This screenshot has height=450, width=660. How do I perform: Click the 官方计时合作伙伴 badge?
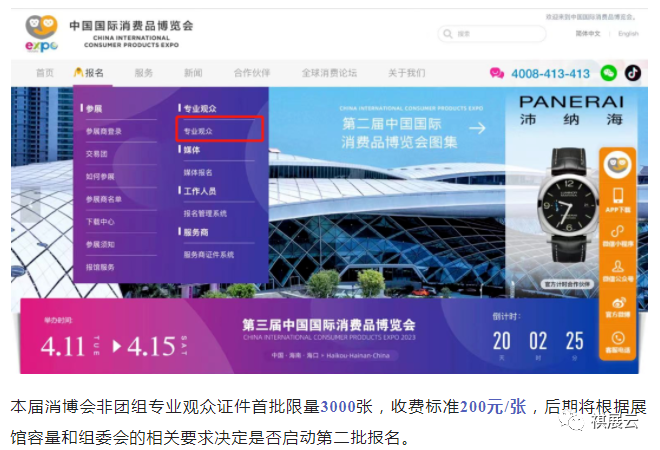click(x=567, y=284)
